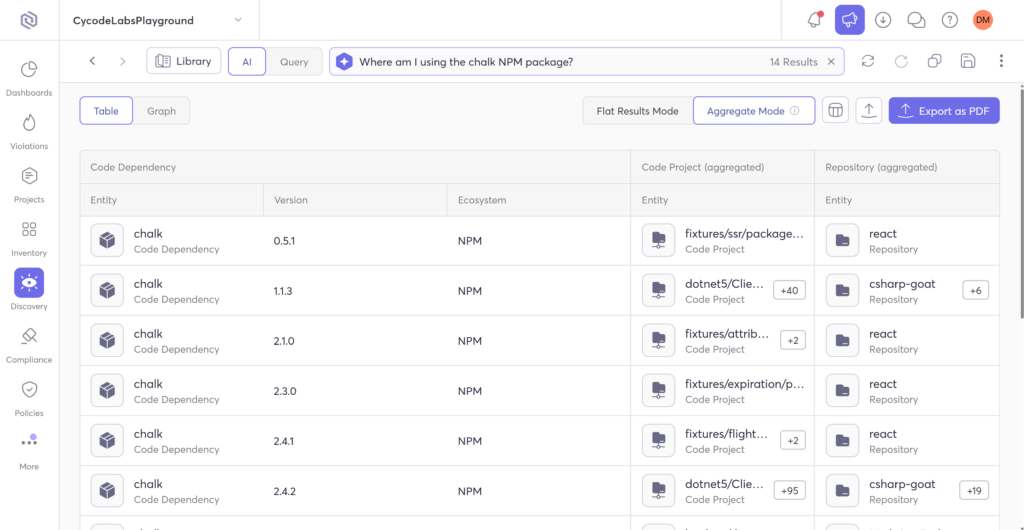
Task: Select the Discovery eye icon
Action: 29,283
